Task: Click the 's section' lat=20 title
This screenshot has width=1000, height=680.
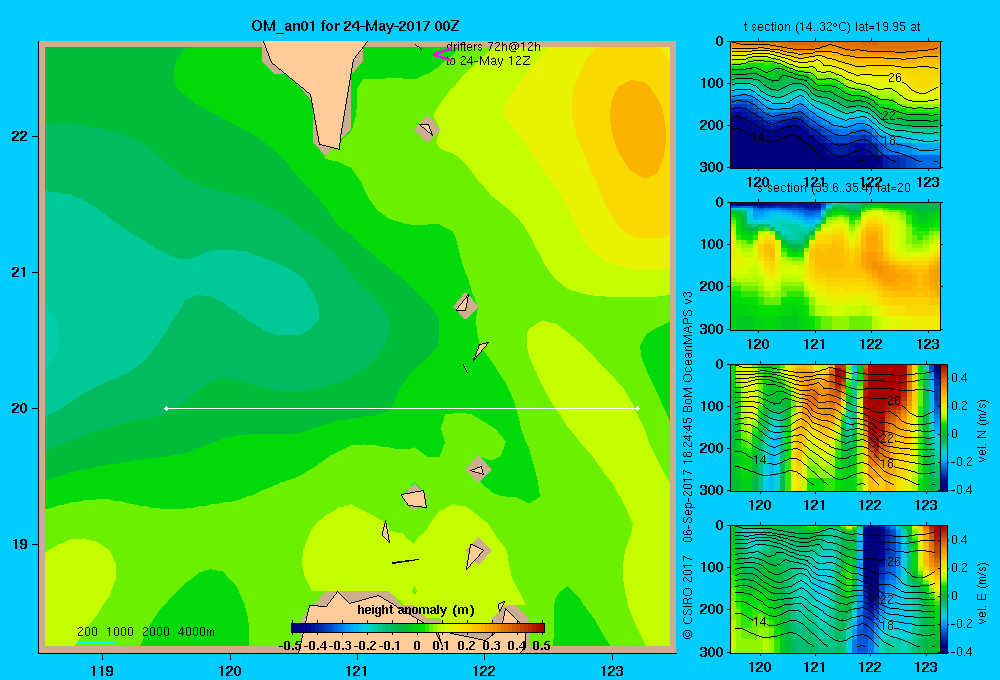Action: coord(834,188)
